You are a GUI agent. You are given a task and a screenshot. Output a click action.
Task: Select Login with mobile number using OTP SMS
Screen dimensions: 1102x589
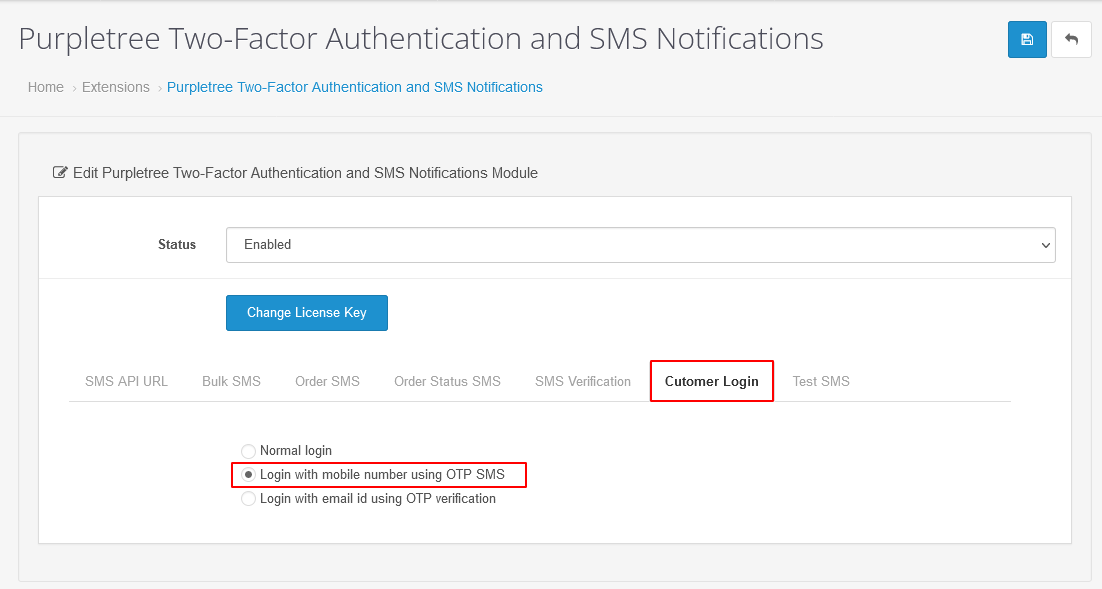(x=248, y=474)
